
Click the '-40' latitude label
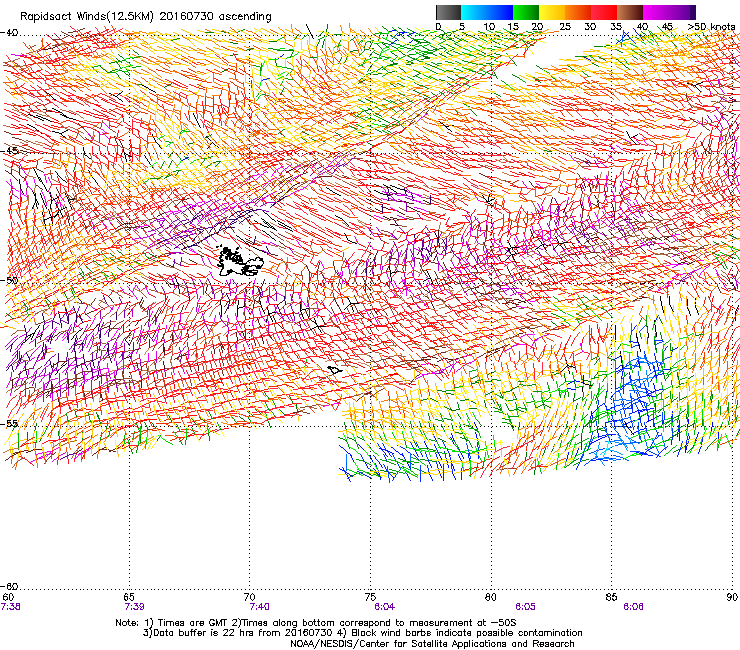9,33
